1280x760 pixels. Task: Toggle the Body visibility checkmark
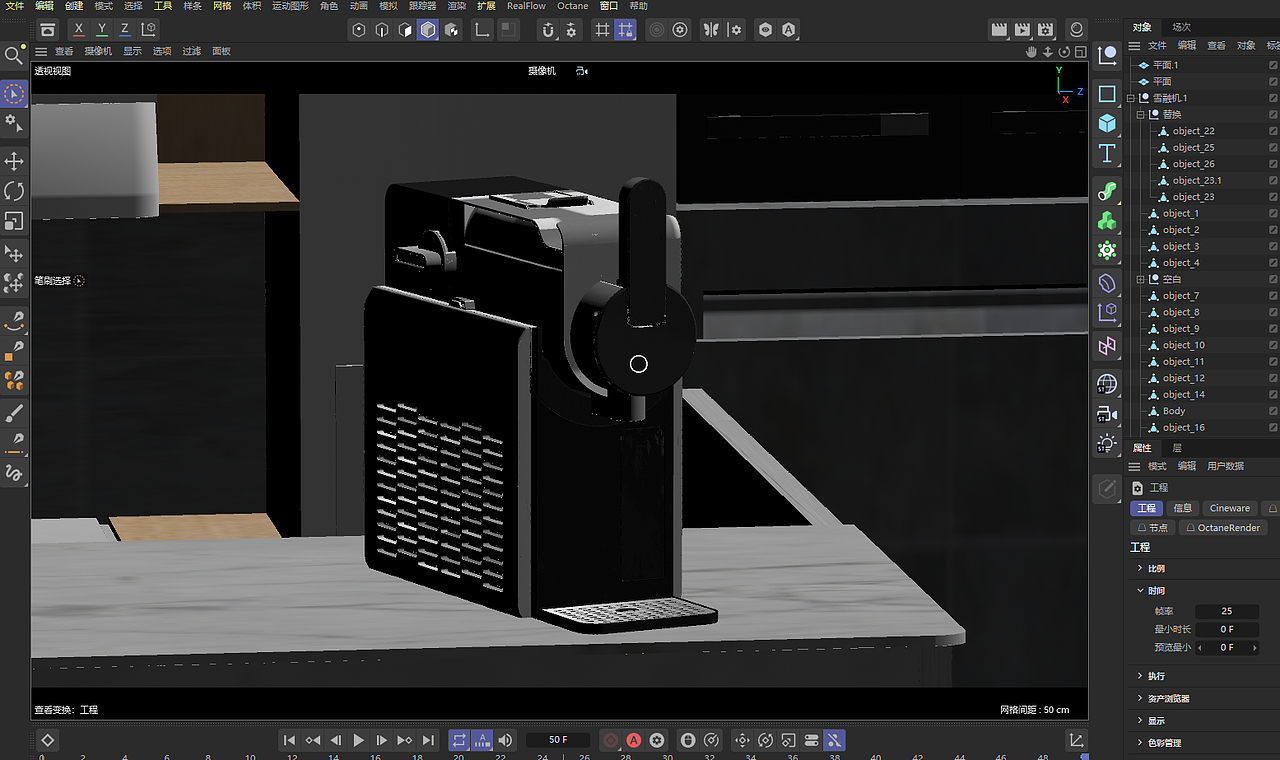pyautogui.click(x=1273, y=411)
